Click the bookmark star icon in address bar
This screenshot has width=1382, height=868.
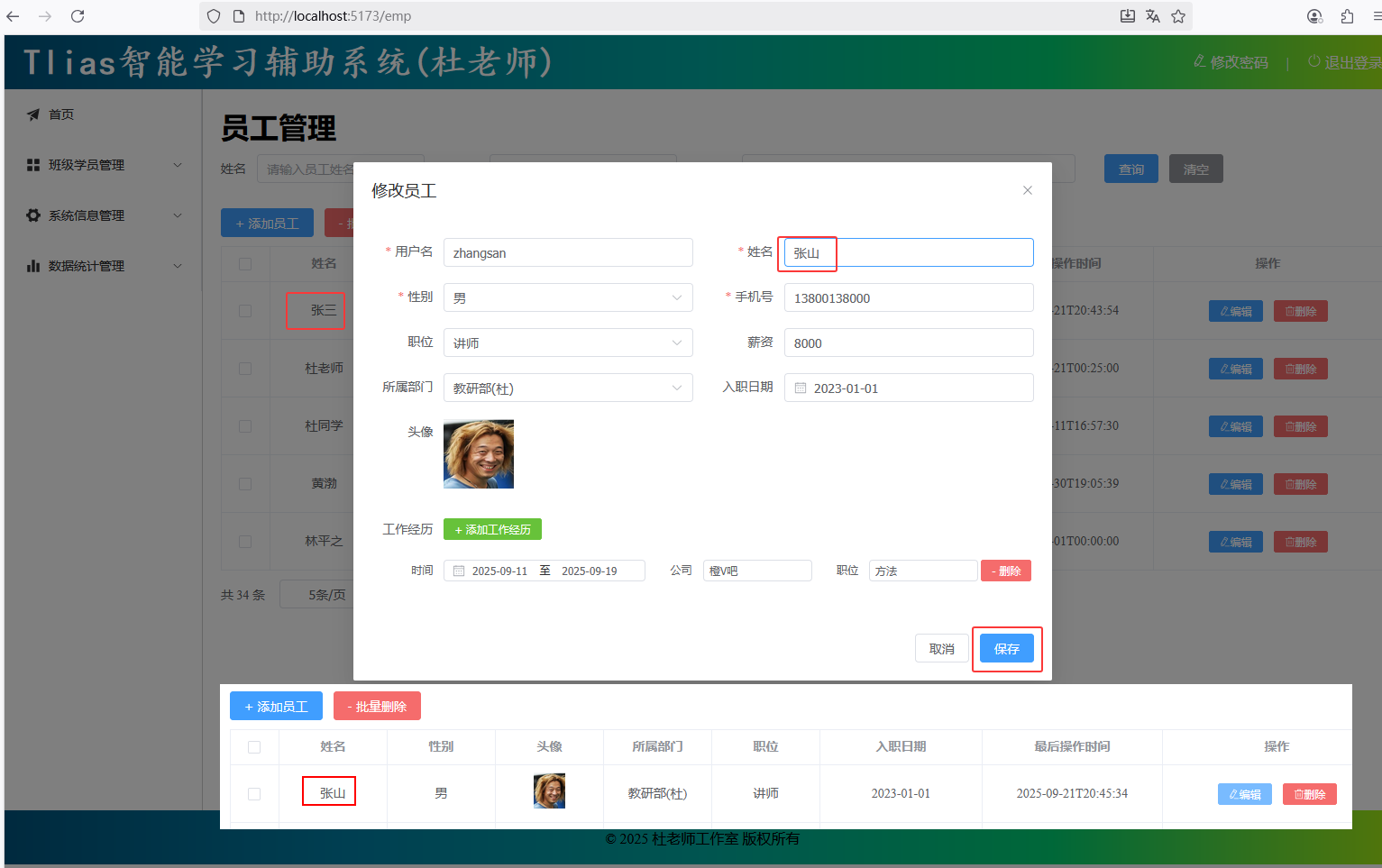coord(1178,16)
